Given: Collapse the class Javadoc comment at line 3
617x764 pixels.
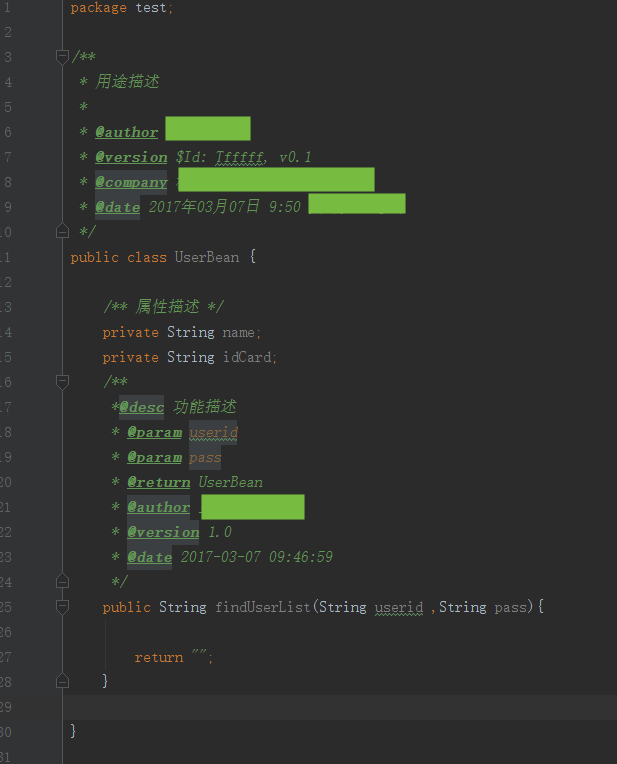Looking at the screenshot, I should (63, 56).
